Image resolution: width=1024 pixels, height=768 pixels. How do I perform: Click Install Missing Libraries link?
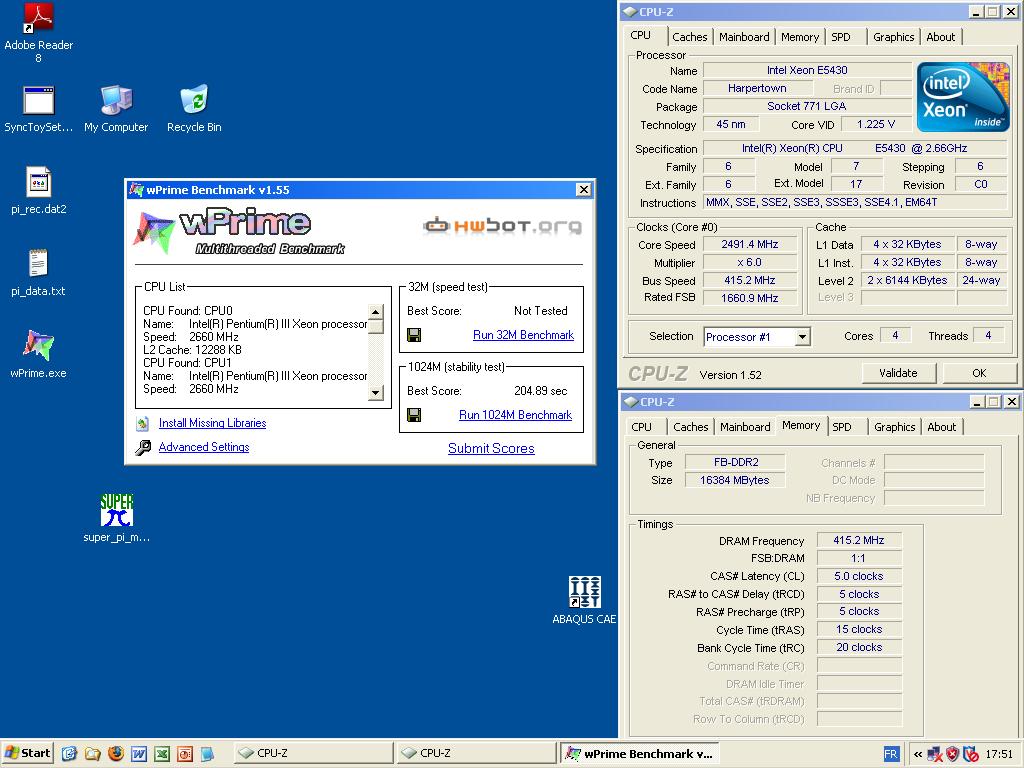(212, 423)
